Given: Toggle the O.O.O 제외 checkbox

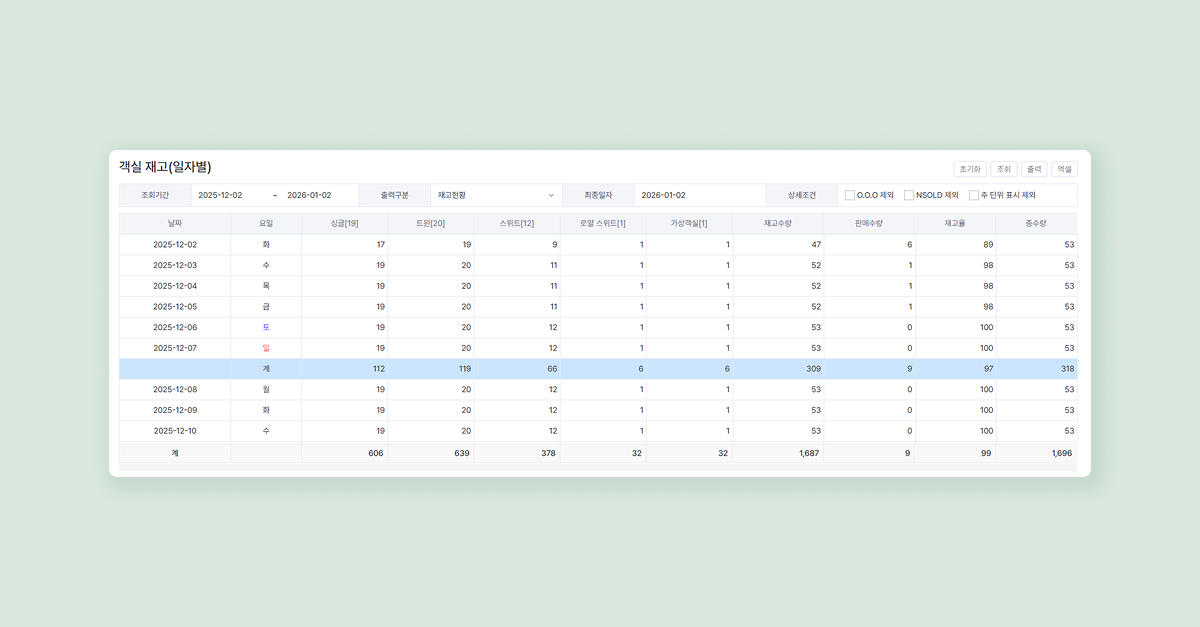Looking at the screenshot, I should tap(850, 195).
